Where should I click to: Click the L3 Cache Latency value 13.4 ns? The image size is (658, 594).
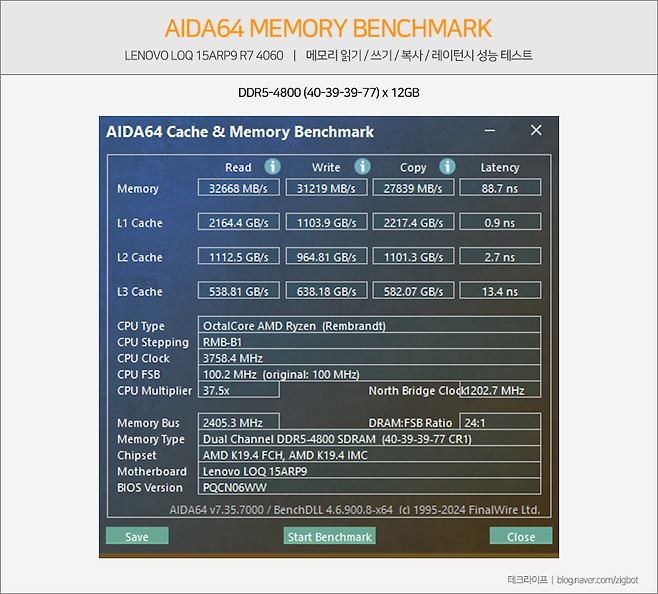coord(499,292)
